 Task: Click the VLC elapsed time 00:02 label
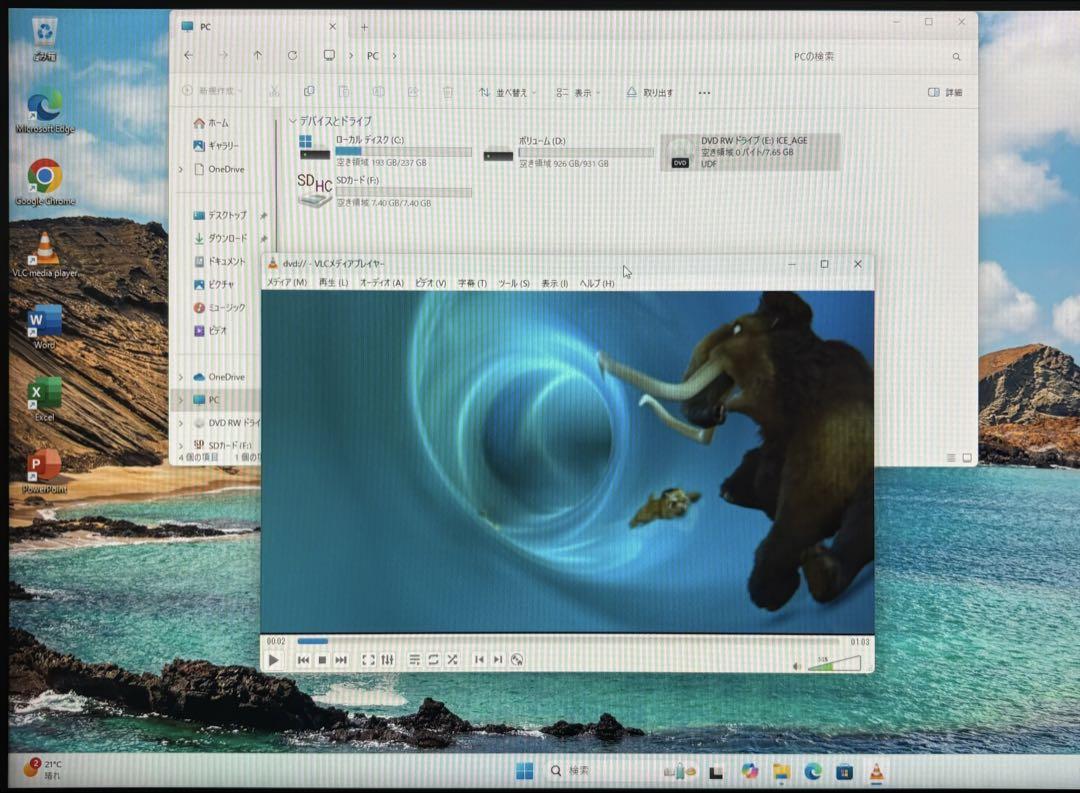coord(276,641)
